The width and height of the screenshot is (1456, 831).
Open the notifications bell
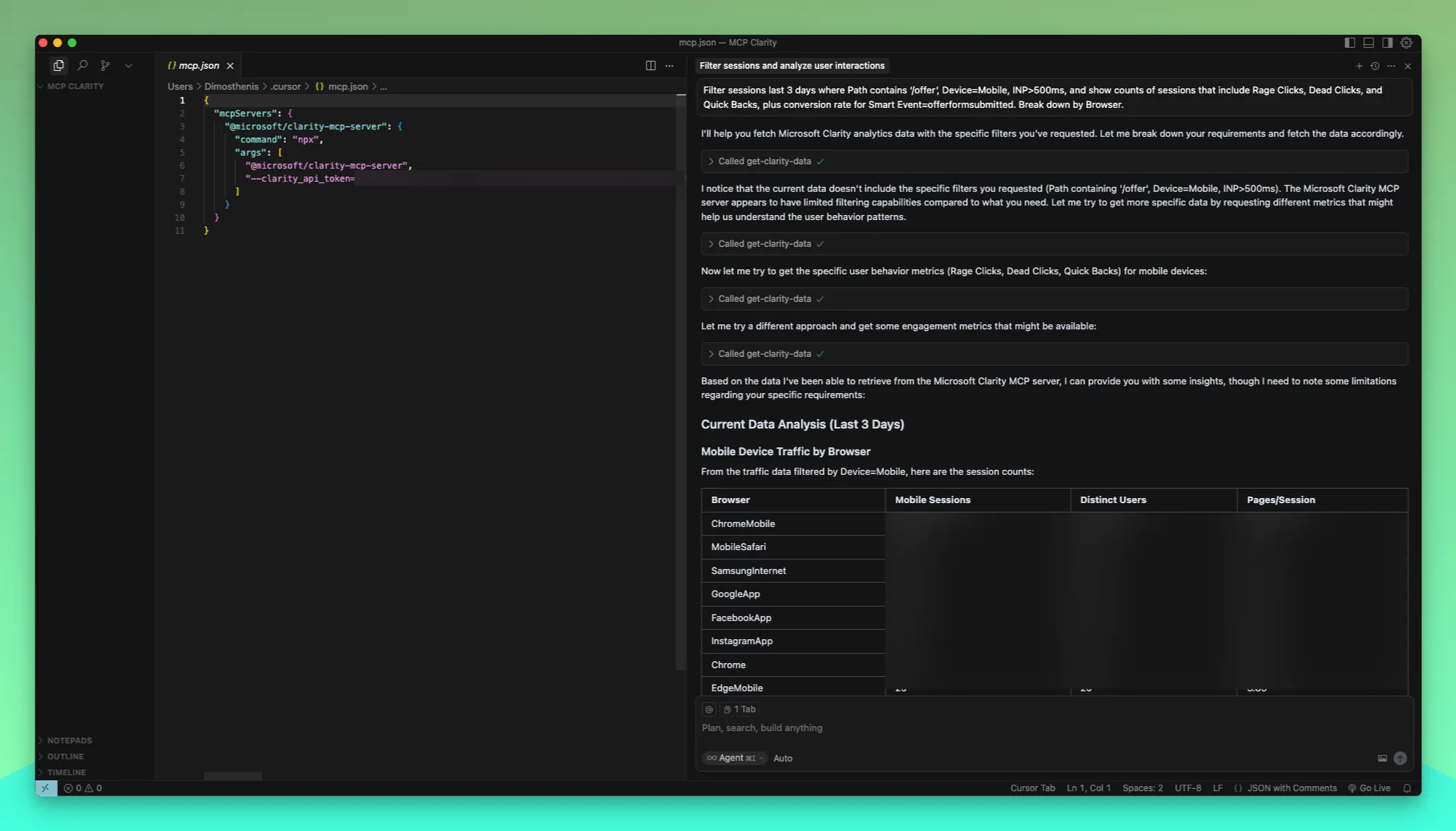point(1407,788)
